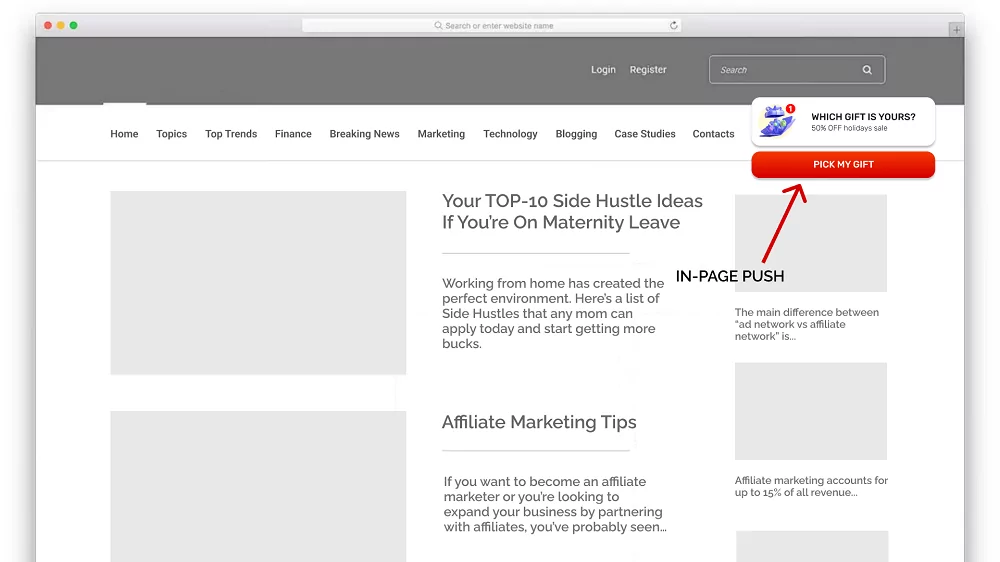This screenshot has height=562, width=1000.
Task: Click the search magnifier icon in header
Action: [867, 70]
